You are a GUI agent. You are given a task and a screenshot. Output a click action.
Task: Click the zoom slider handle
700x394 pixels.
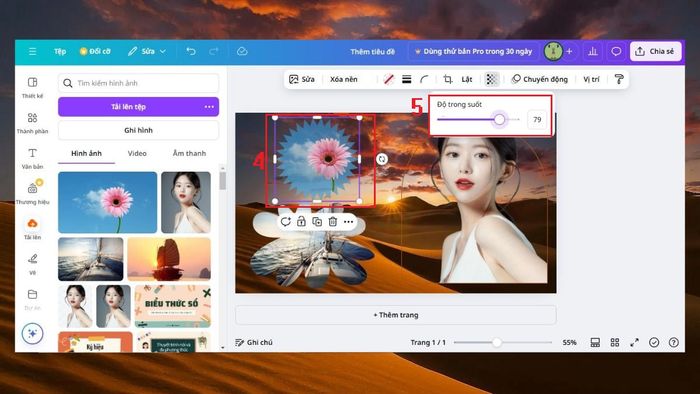(x=496, y=342)
